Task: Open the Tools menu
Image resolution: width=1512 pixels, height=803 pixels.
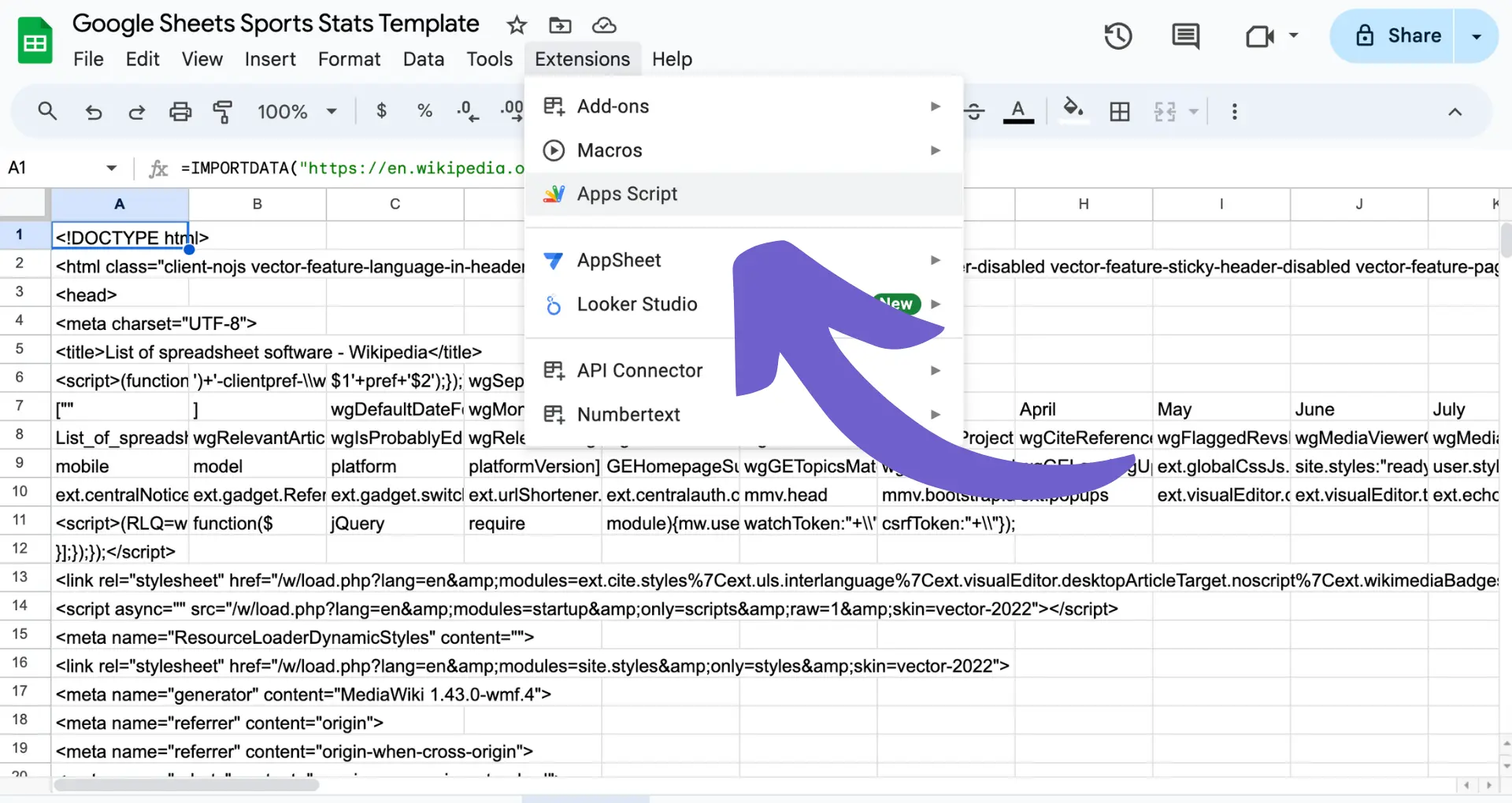Action: 489,59
